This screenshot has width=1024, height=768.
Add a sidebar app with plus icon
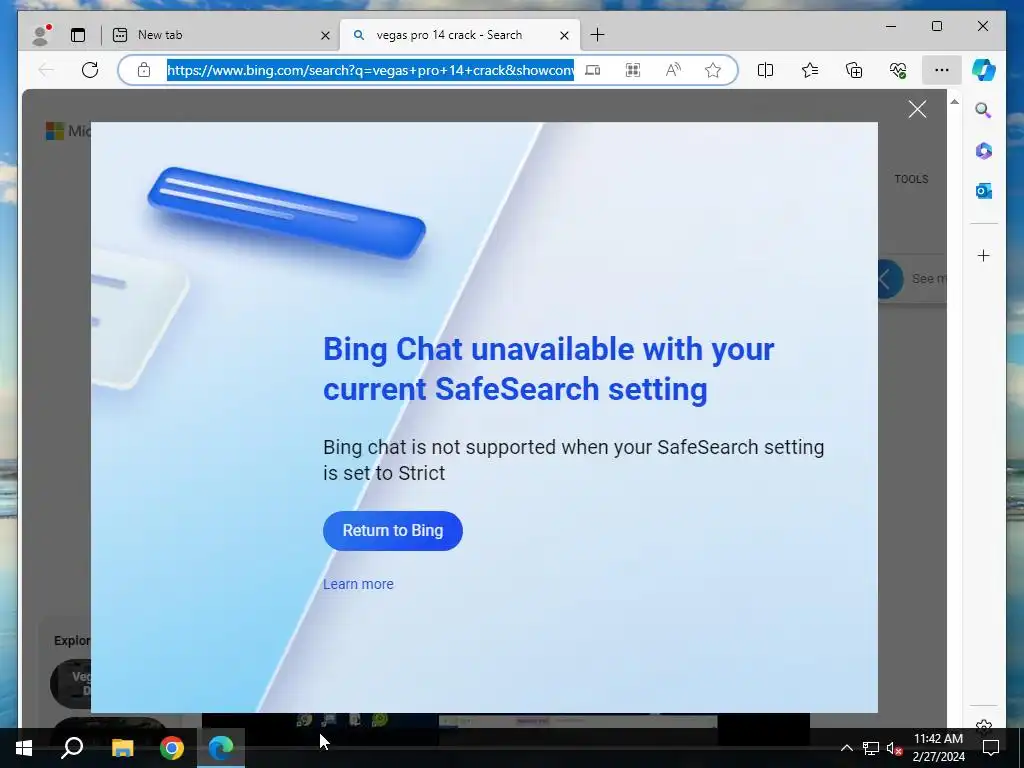[x=984, y=255]
